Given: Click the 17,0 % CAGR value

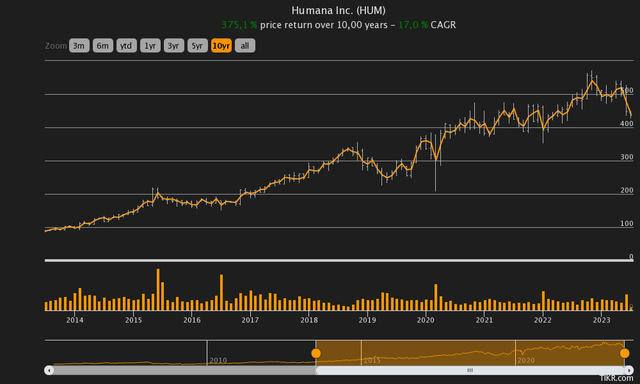Looking at the screenshot, I should click(x=413, y=25).
